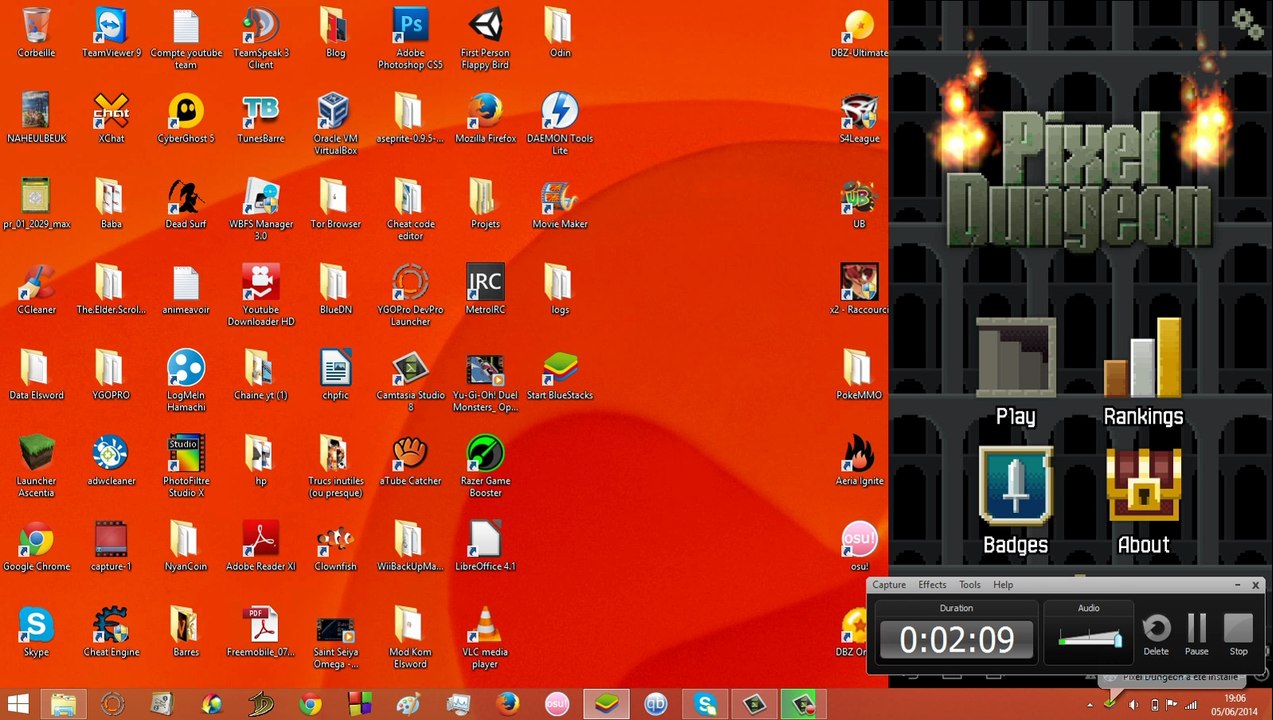Image resolution: width=1273 pixels, height=720 pixels.
Task: Open TeamViewer 9 desktop shortcut
Action: point(111,27)
